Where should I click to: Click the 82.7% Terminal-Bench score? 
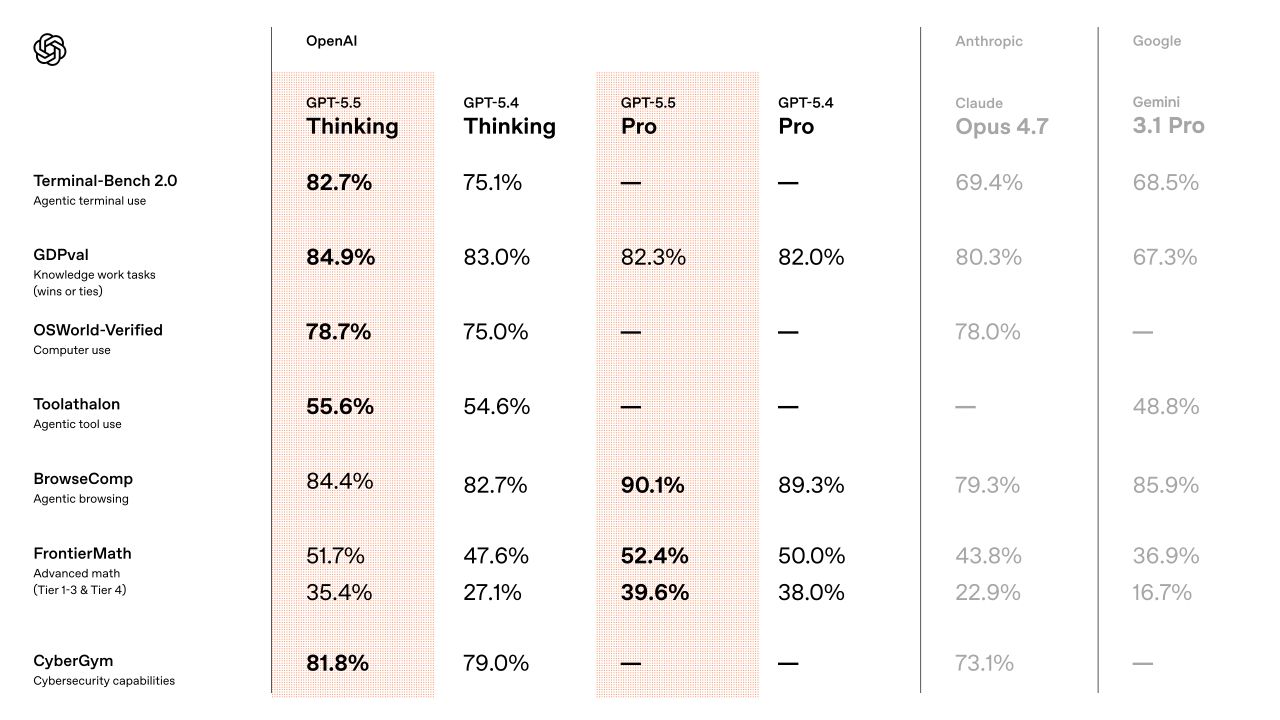(339, 182)
